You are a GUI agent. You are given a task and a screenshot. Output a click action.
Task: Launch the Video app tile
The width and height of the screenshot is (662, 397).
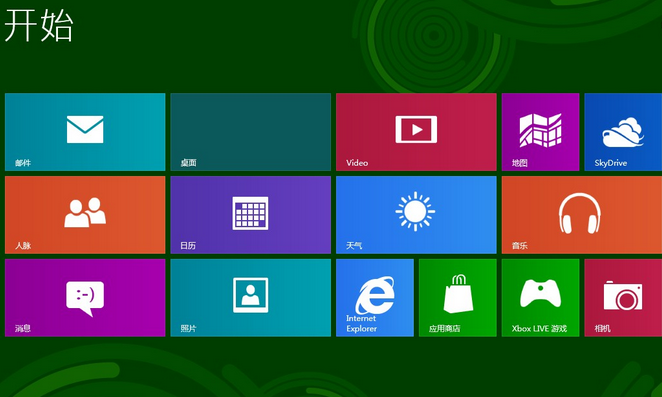(x=416, y=132)
